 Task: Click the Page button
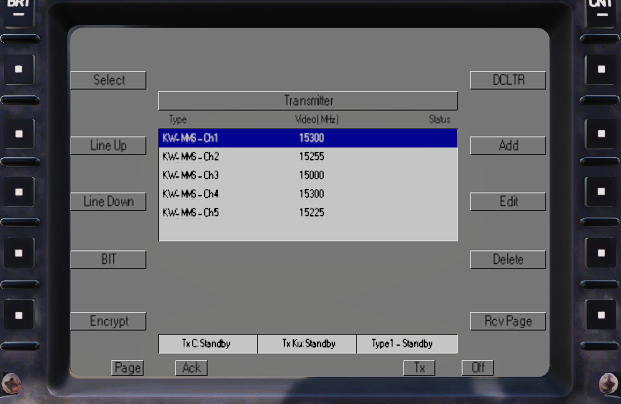(127, 368)
